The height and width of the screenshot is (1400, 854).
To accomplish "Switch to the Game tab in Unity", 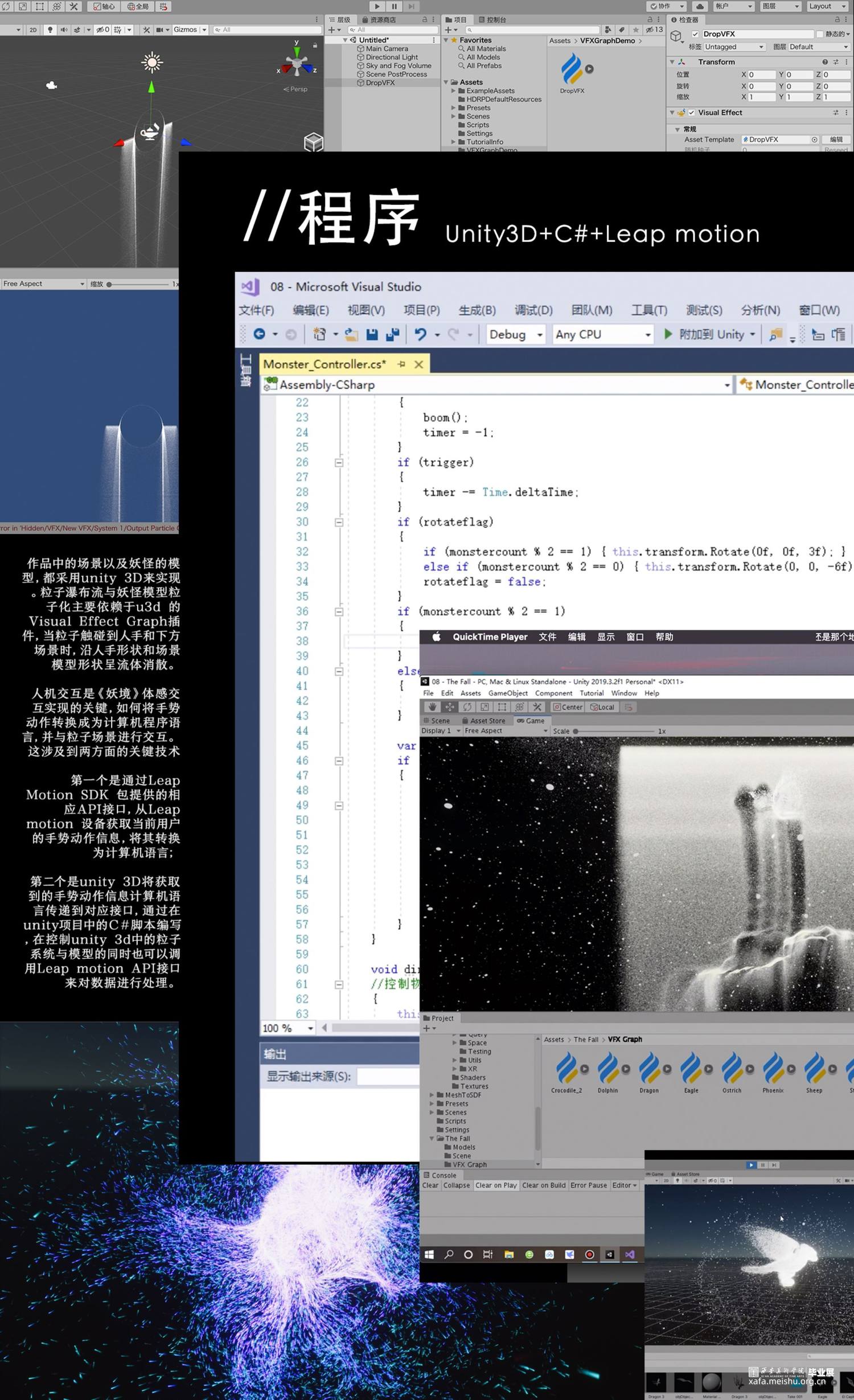I will tap(531, 721).
